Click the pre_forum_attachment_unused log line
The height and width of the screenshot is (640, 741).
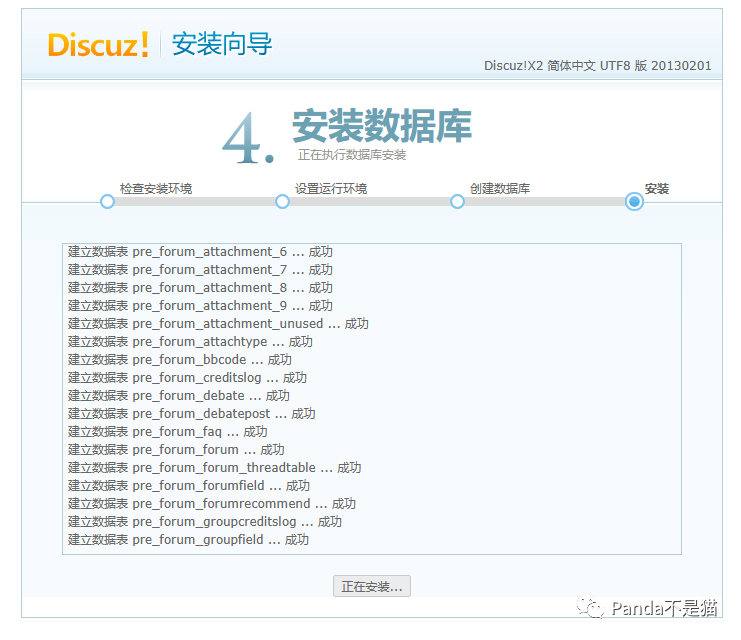click(218, 323)
